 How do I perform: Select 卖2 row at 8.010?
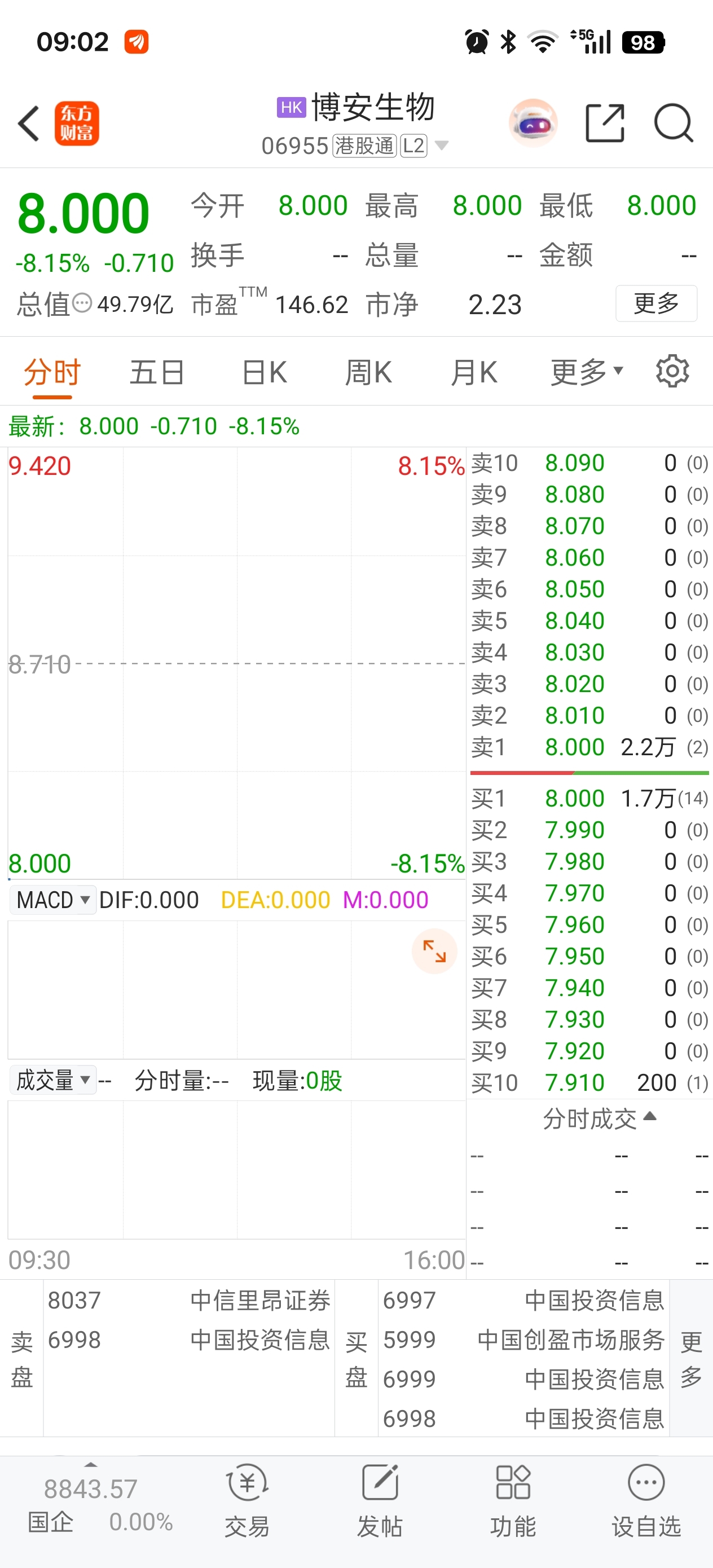click(x=589, y=715)
